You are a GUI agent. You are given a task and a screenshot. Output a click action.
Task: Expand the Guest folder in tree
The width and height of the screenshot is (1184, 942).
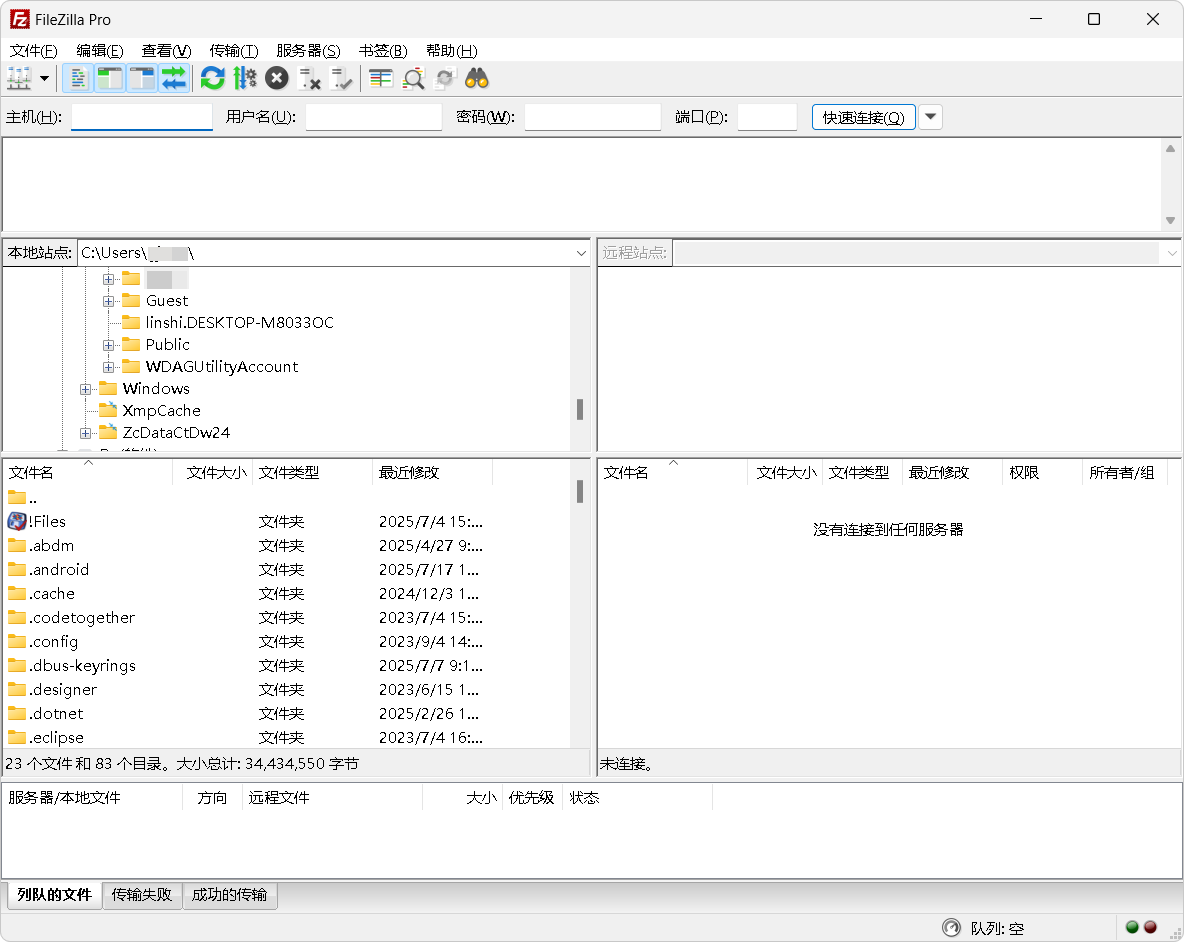[x=108, y=301]
